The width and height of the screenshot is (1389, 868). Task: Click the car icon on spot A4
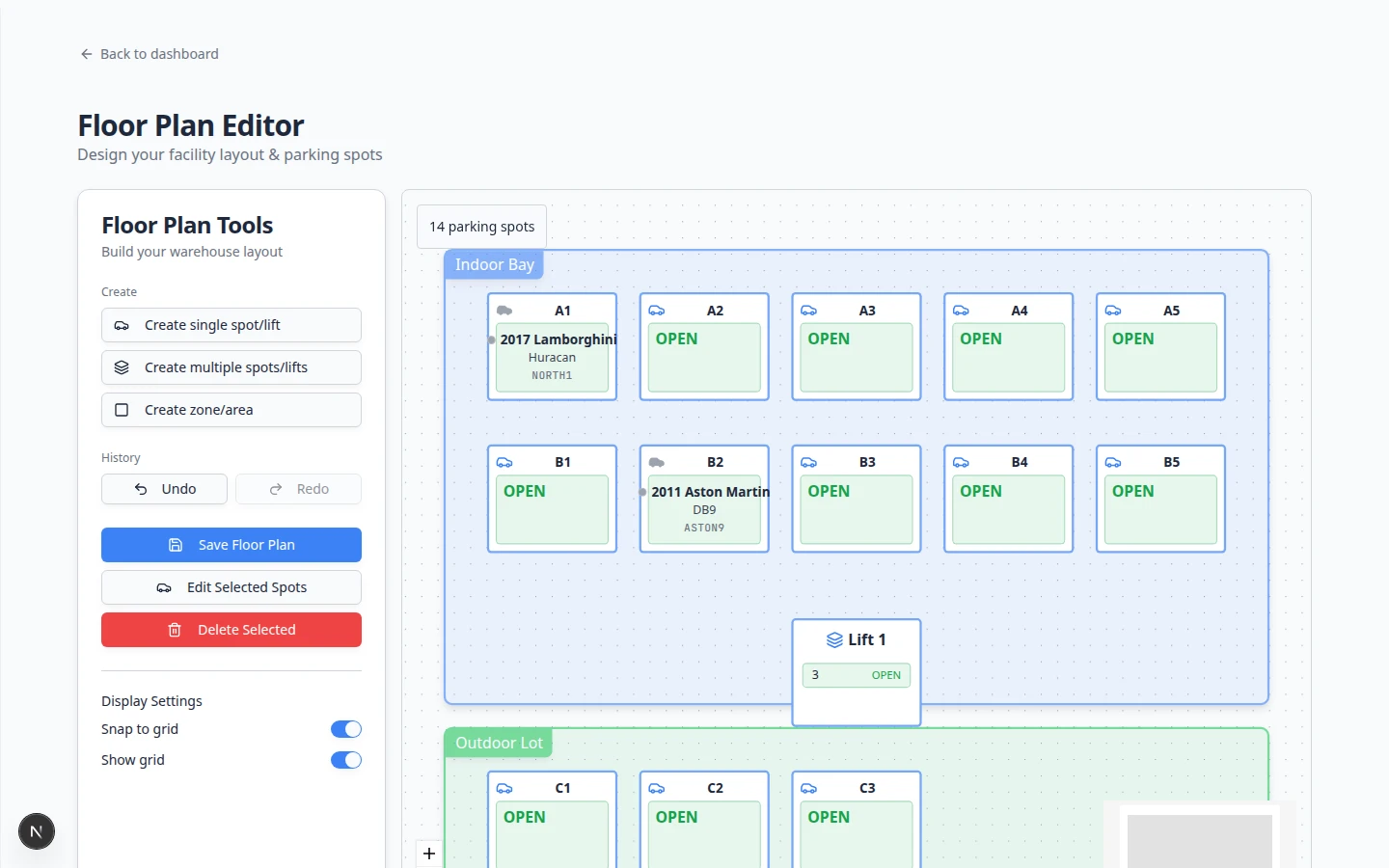click(962, 311)
